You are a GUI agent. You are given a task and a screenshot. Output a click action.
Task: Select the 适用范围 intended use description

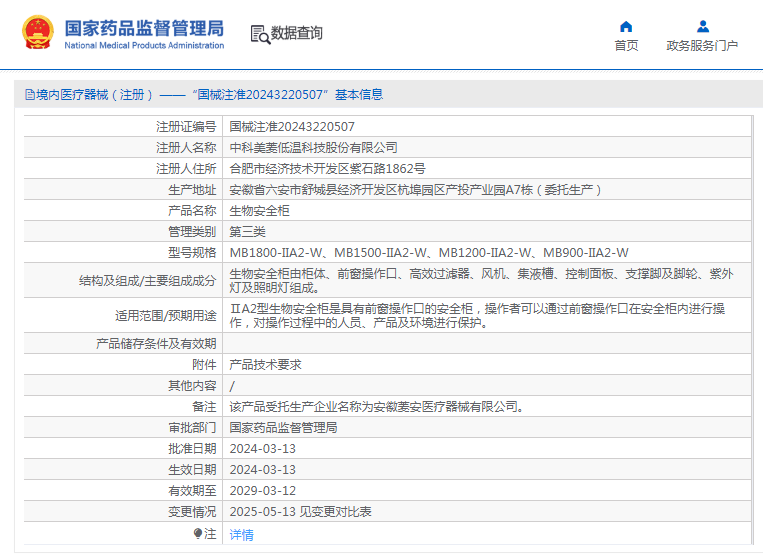click(x=477, y=315)
